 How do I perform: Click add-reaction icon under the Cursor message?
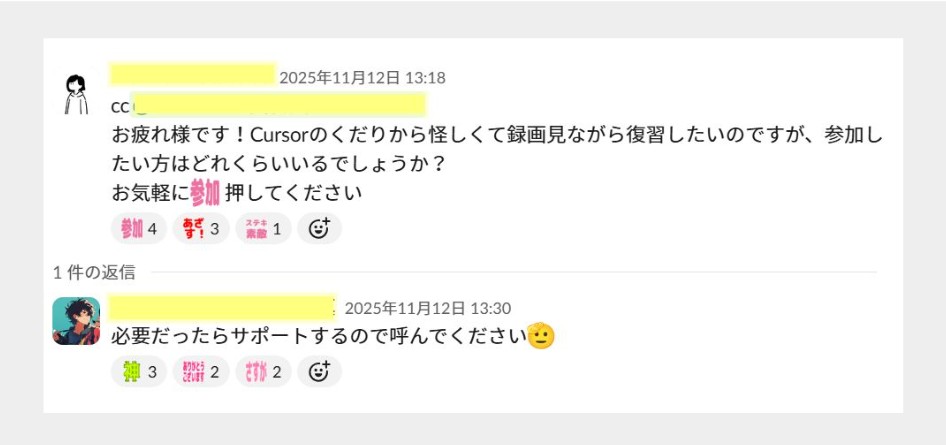click(x=319, y=229)
